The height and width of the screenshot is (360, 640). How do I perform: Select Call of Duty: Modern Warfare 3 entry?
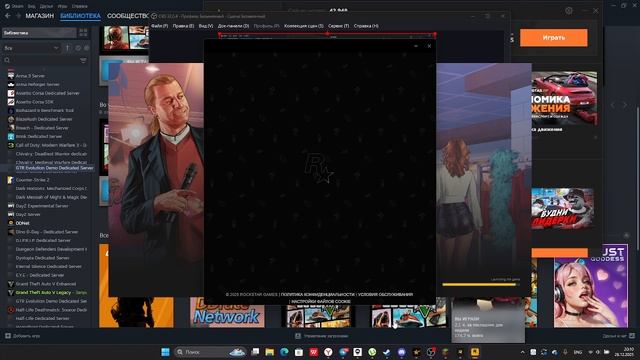pos(51,145)
